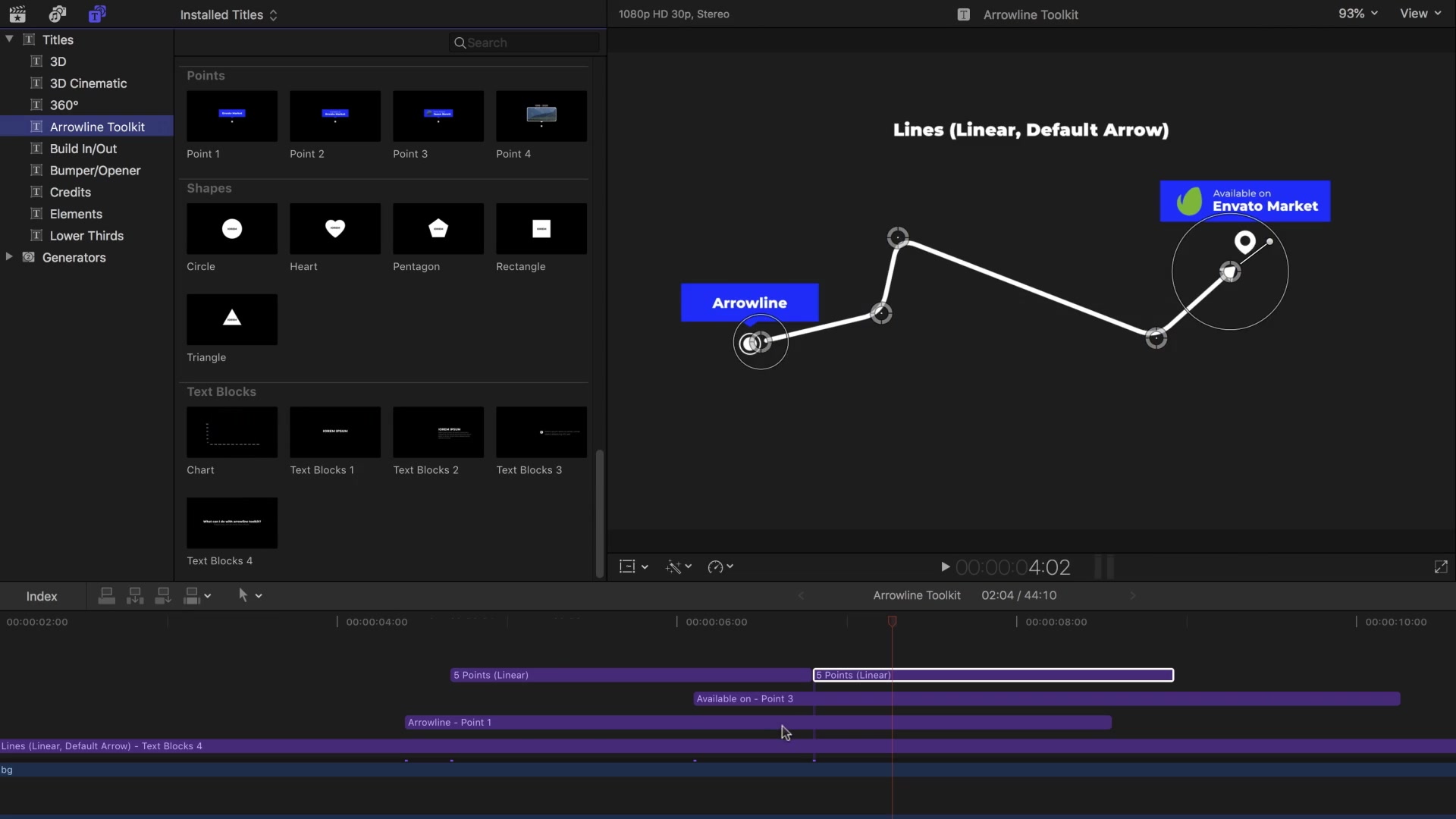1456x819 pixels.
Task: Select the Available on - Point 3 clip
Action: pos(1046,698)
